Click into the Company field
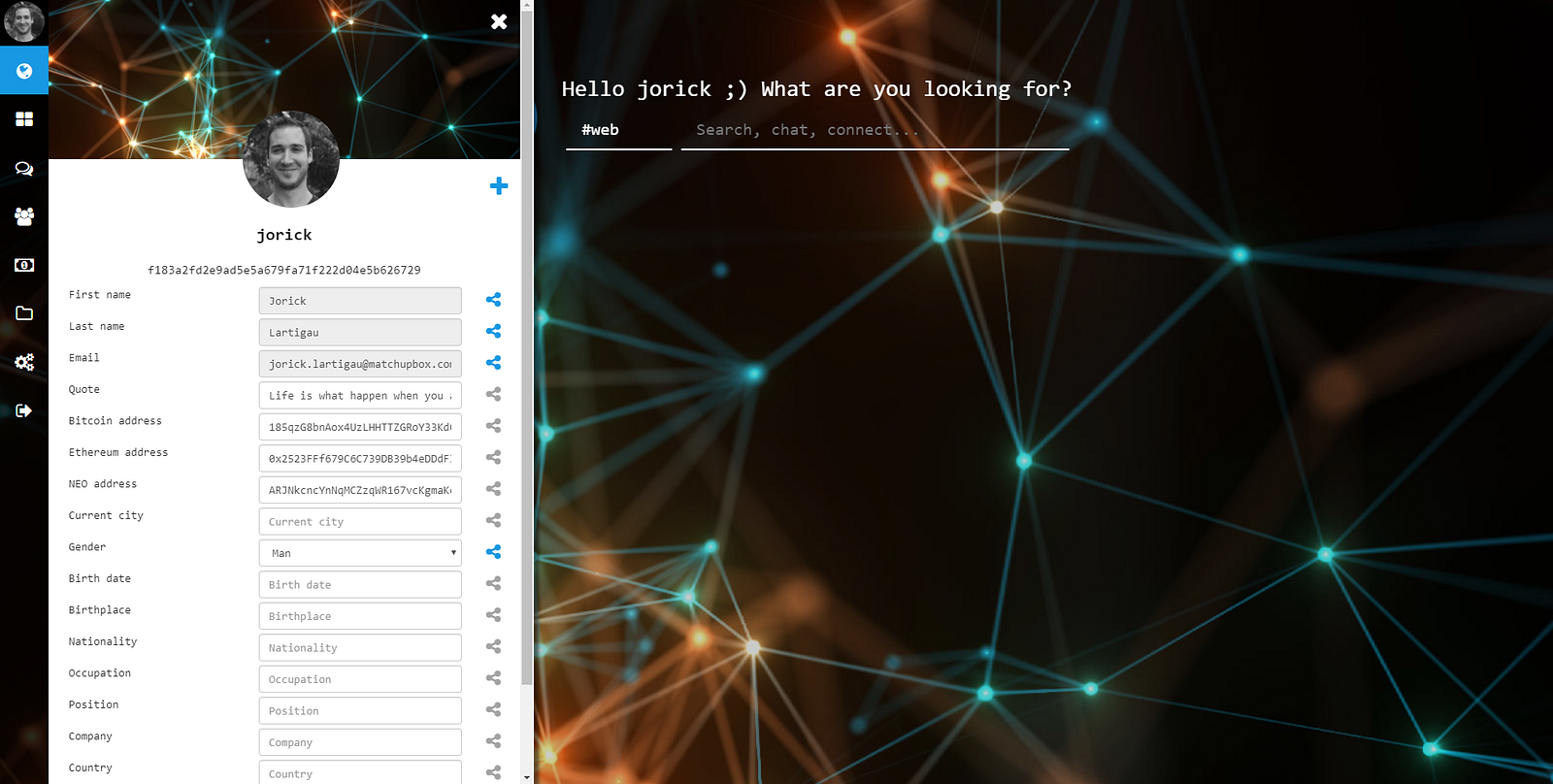The height and width of the screenshot is (784, 1553). (x=360, y=742)
